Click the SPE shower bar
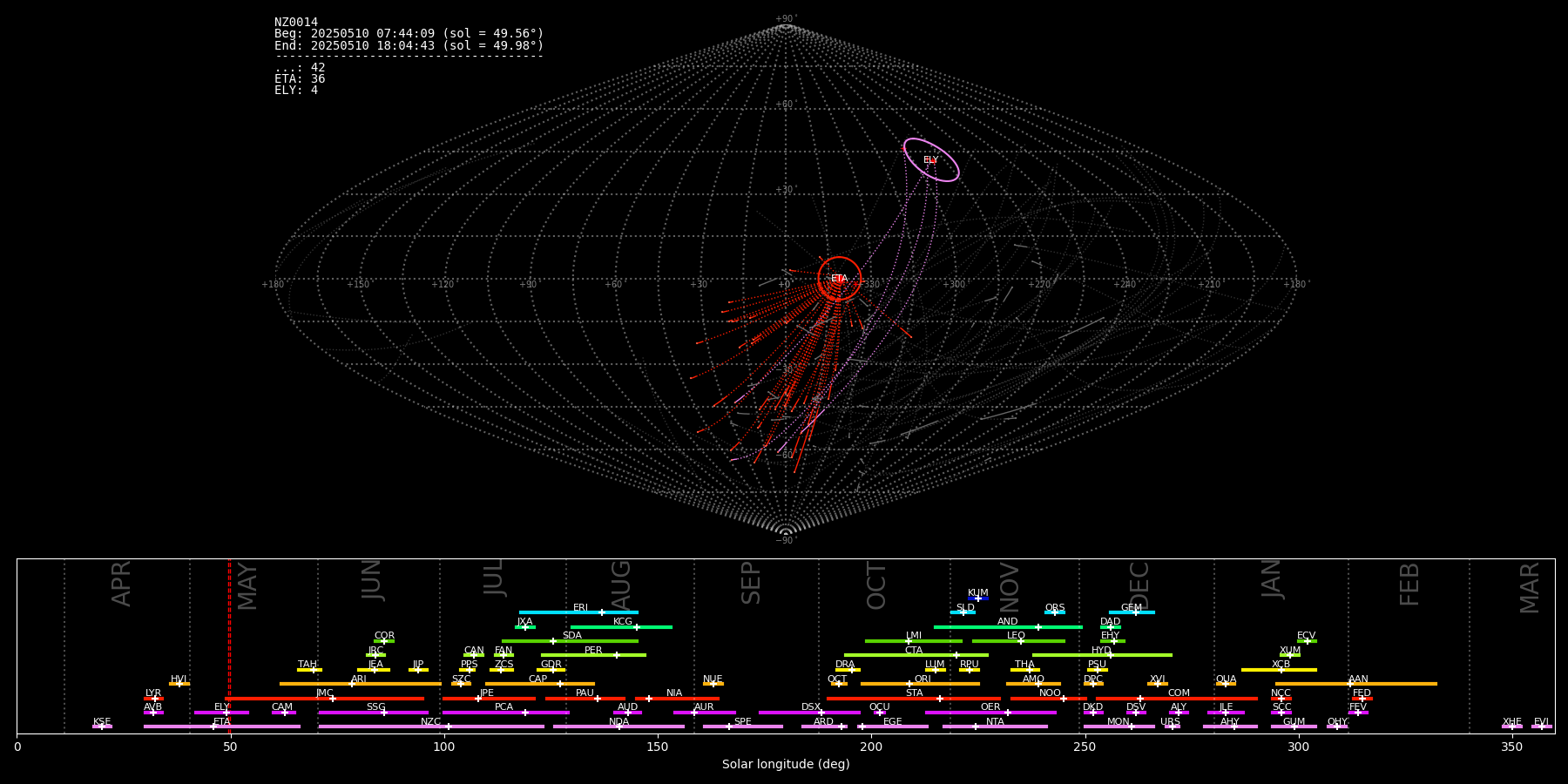 coord(743,727)
